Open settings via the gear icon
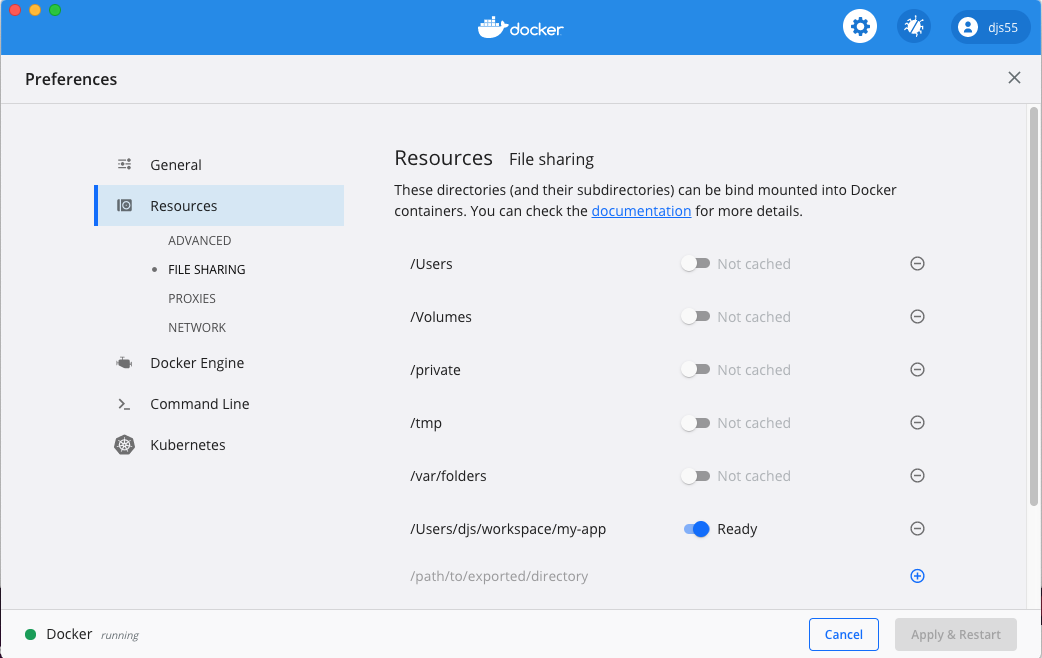The height and width of the screenshot is (658, 1042). 859,27
